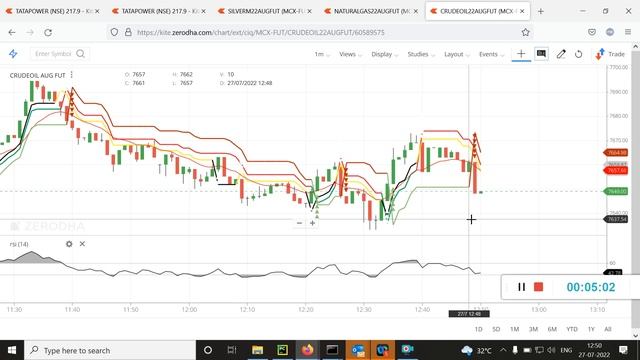Close the NATURALGAS22AUGFUT tab
Viewport: 640px width, 360px height.
416,11
